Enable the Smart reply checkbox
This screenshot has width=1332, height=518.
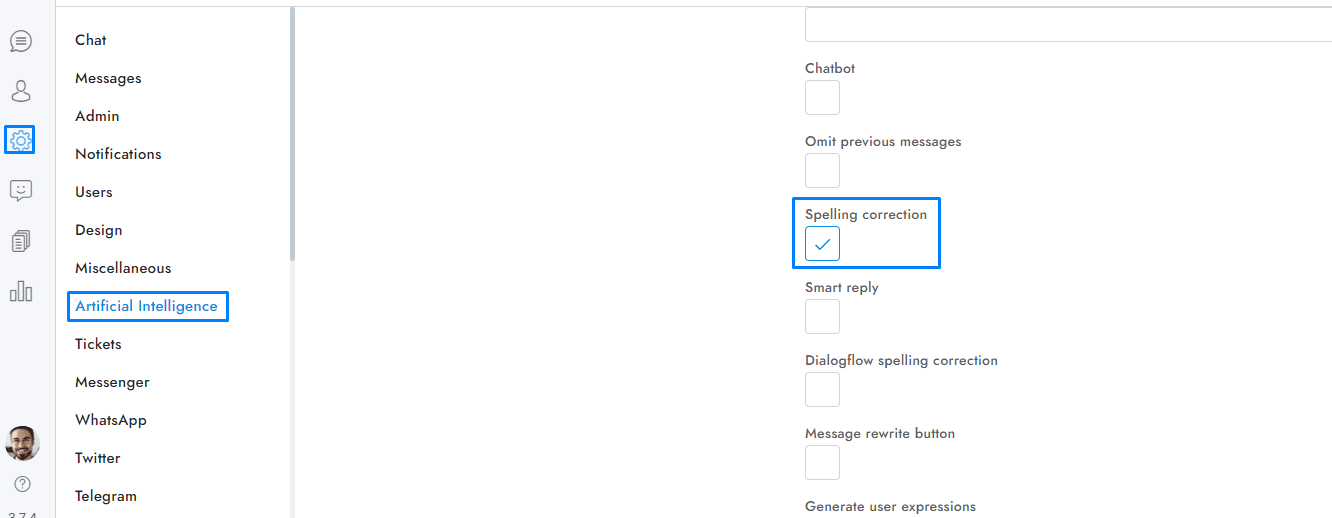[822, 317]
